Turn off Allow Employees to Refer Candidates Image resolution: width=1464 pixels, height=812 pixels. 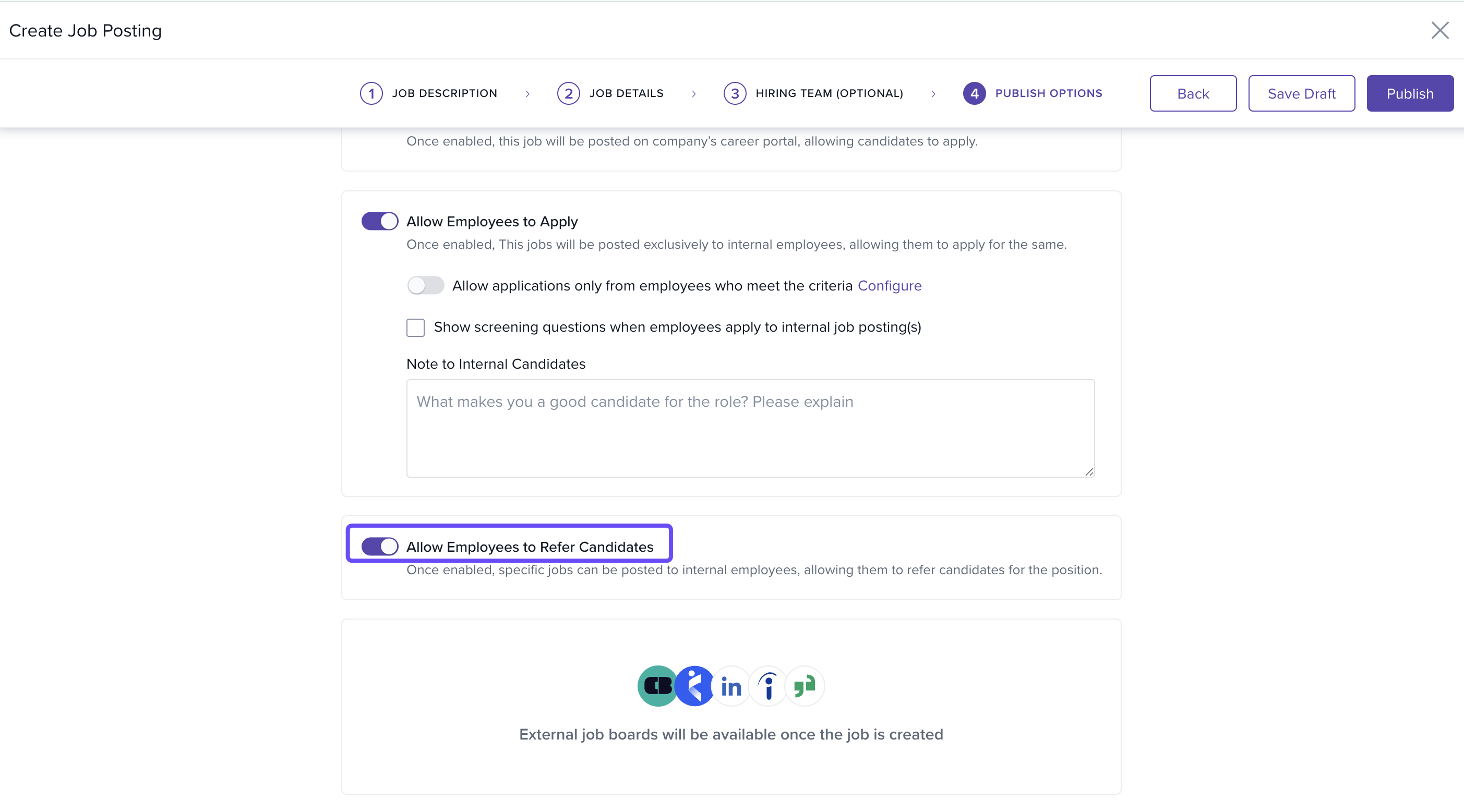click(x=380, y=547)
